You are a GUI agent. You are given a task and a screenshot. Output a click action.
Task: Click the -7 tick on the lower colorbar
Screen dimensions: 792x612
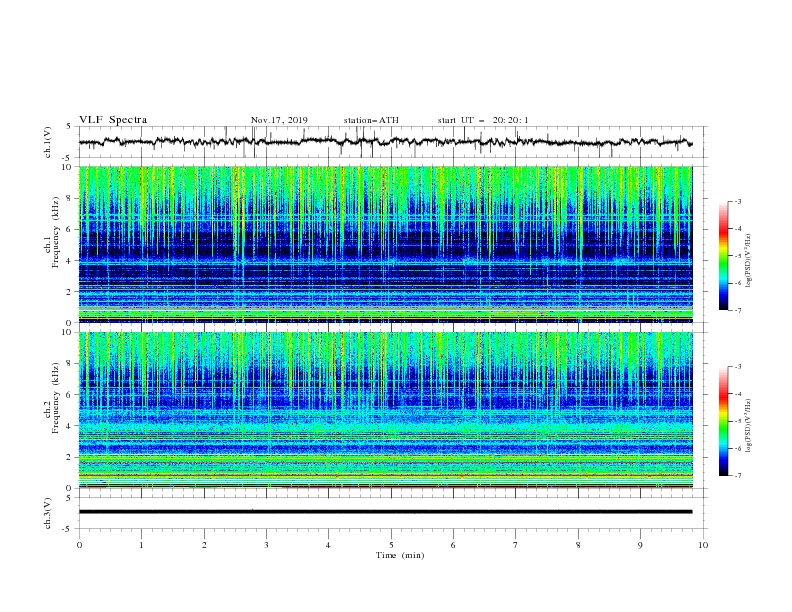(737, 475)
